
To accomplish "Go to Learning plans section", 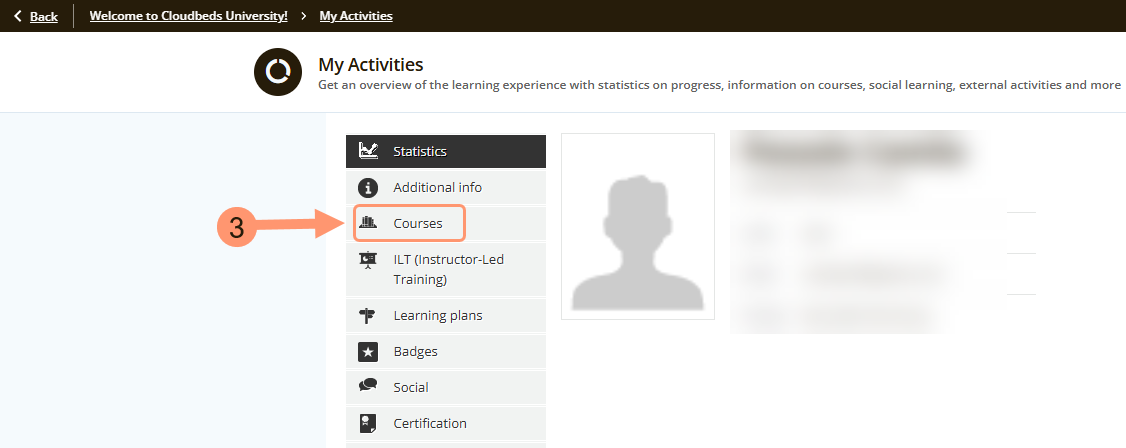I will 438,316.
